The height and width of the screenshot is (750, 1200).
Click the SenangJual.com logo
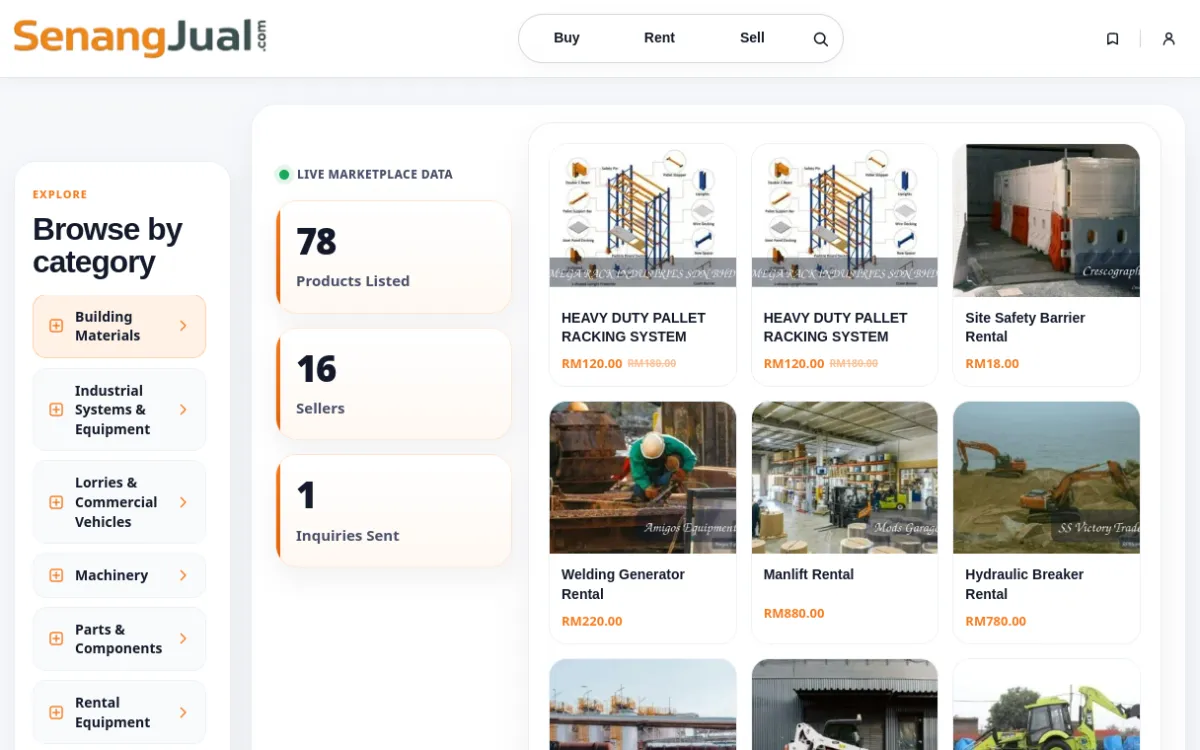tap(140, 38)
